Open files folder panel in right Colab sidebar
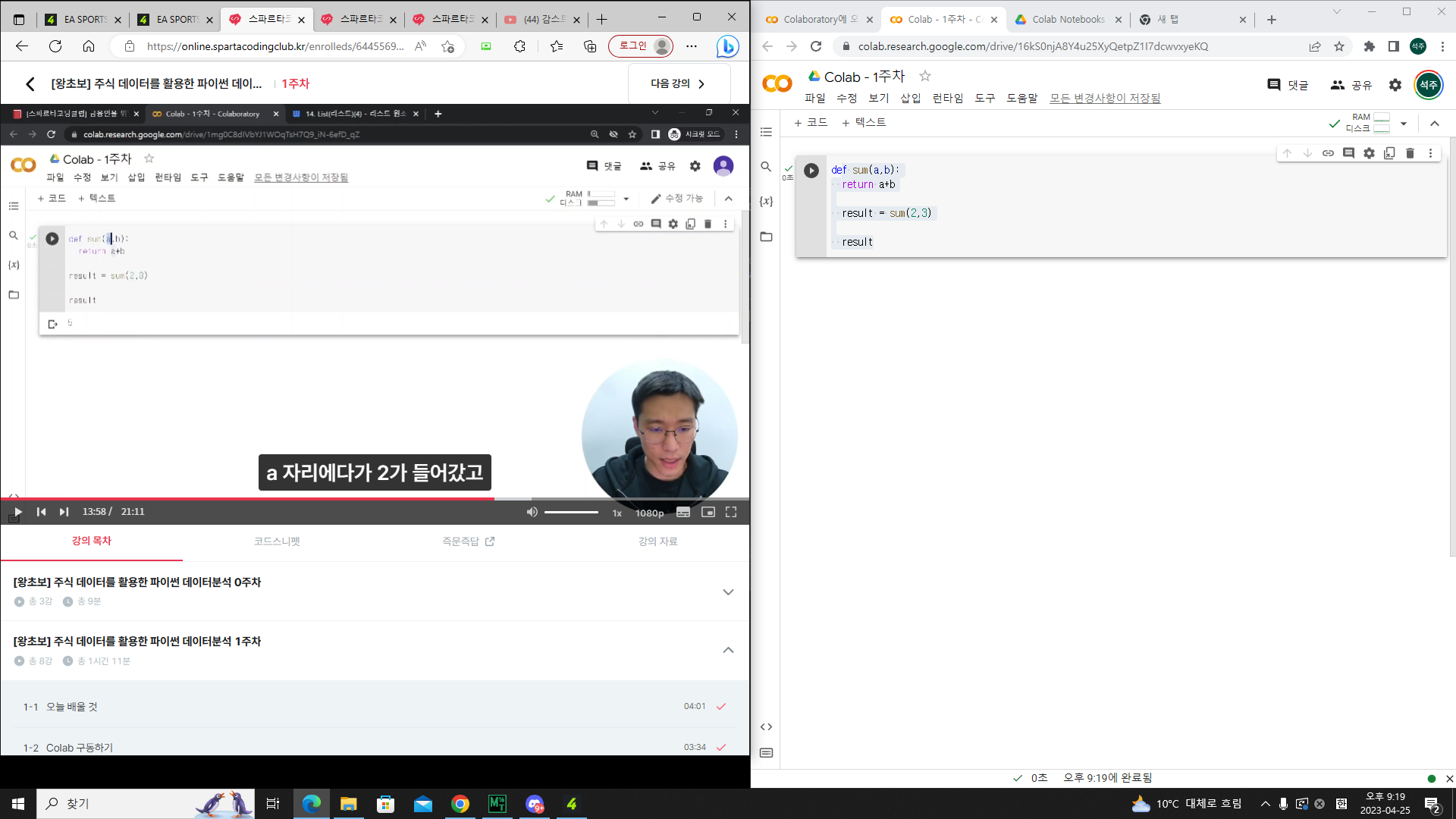 (766, 237)
